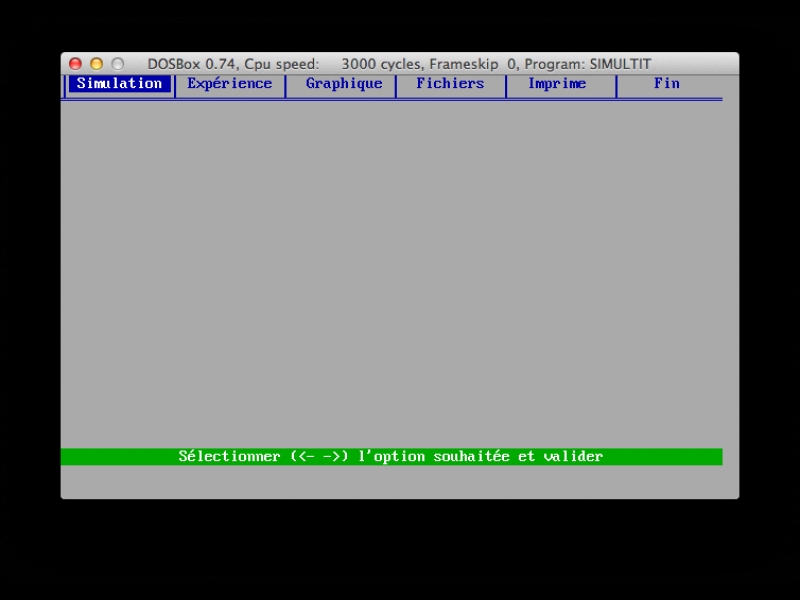Click the word Sélectionner in status bar
Screen dimensions: 800x600
(x=229, y=457)
